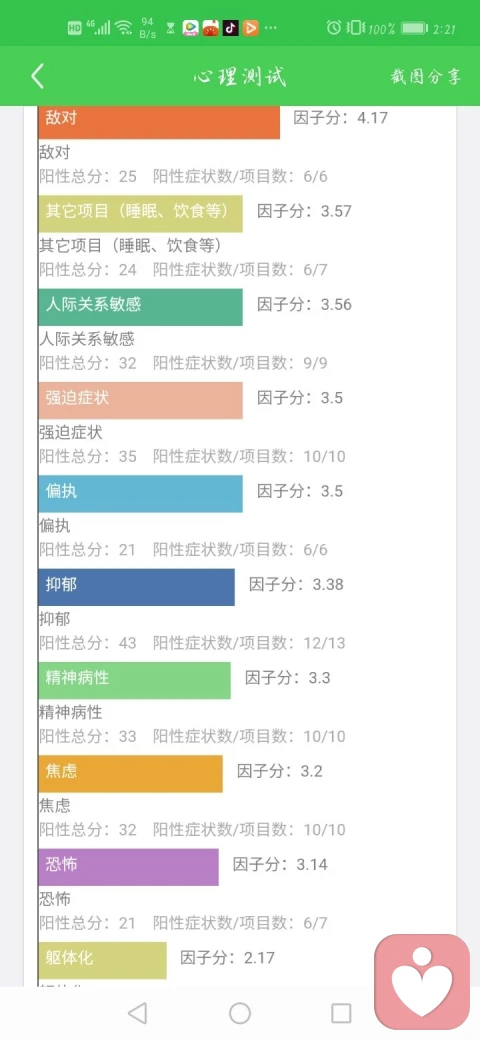Select the yellow 躯体化 bar

103,960
